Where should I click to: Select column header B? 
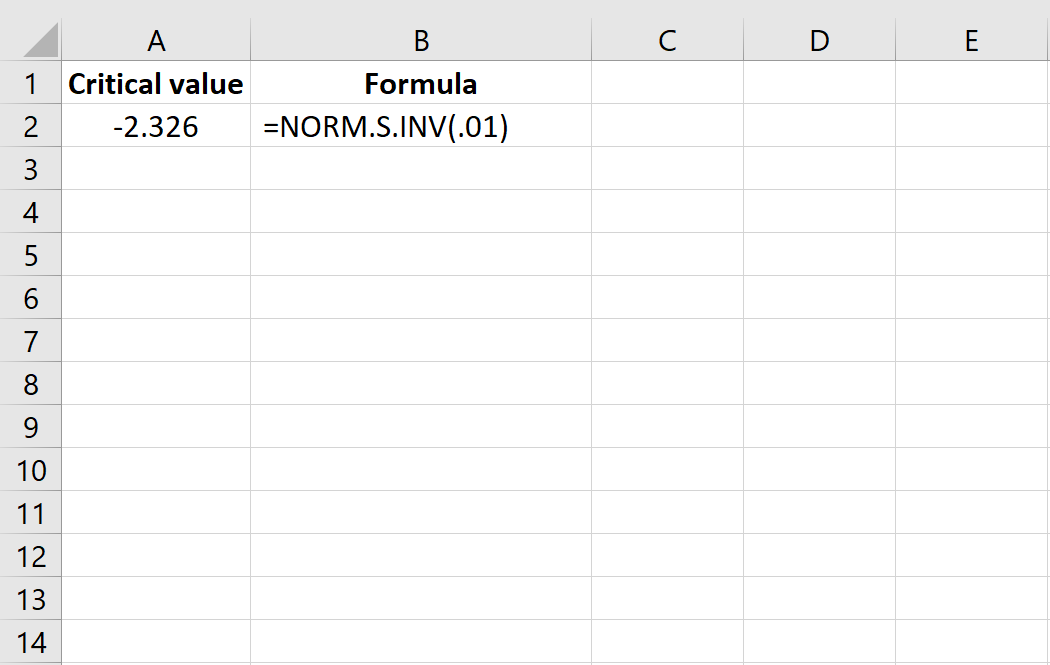pos(421,40)
